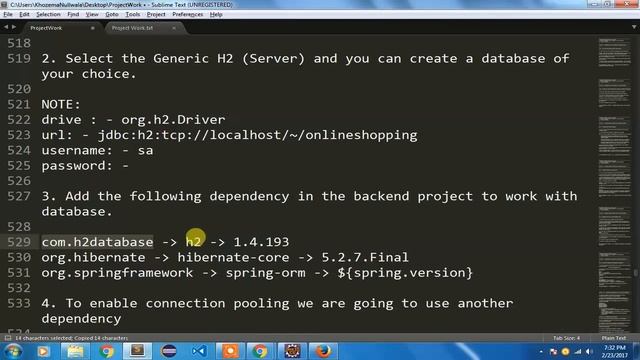The image size is (640, 360).
Task: Open second Chrome icon in taskbar
Action: [x=260, y=351]
